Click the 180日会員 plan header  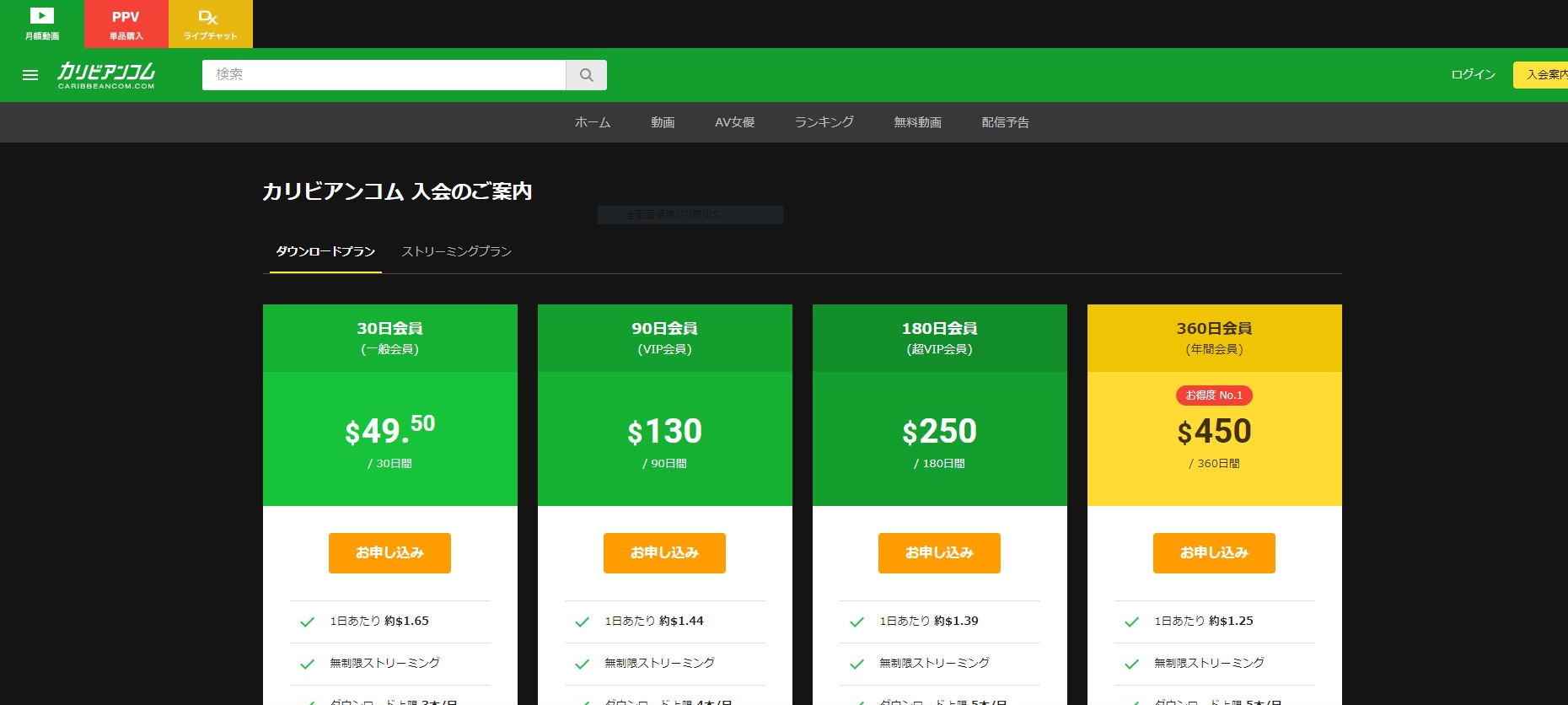940,338
